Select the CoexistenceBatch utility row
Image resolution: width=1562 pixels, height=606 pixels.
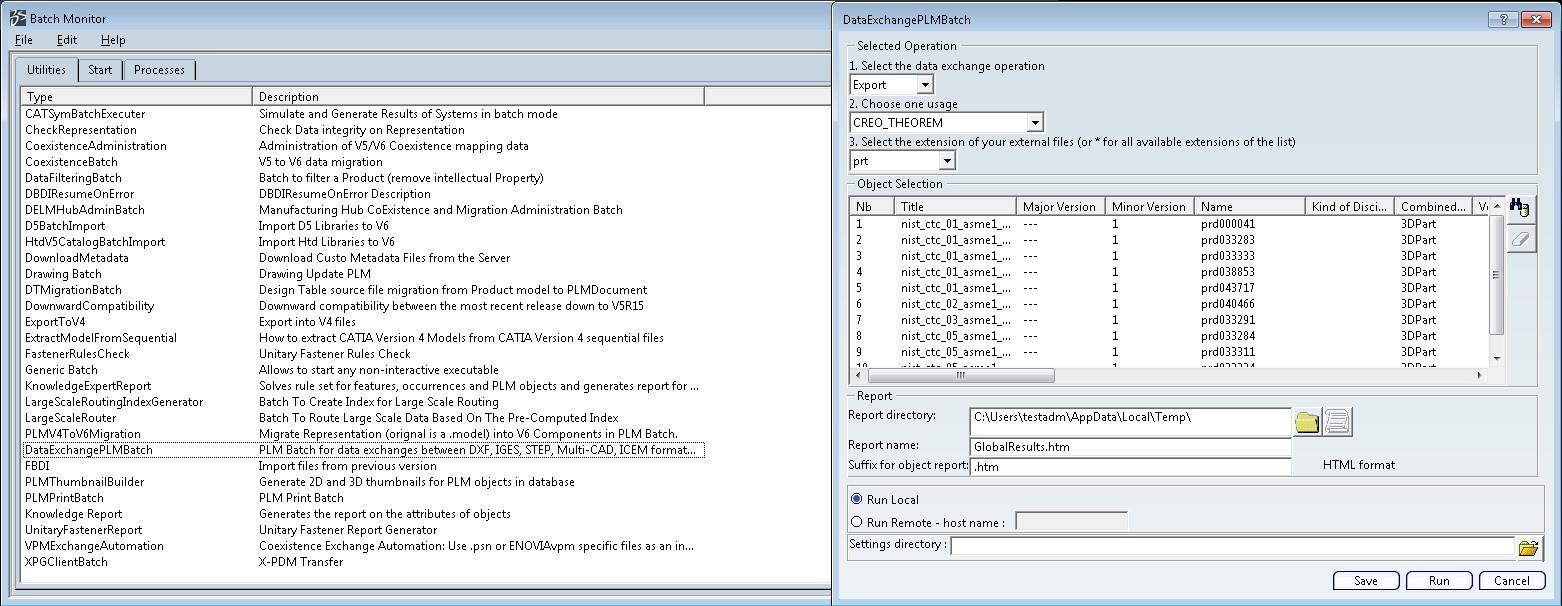(x=363, y=162)
